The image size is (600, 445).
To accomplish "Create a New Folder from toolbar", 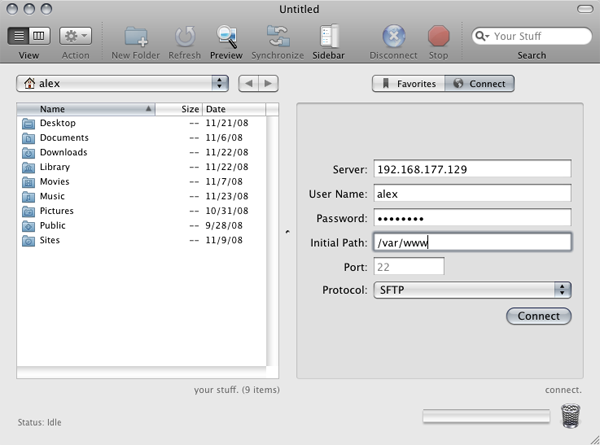I will [136, 36].
